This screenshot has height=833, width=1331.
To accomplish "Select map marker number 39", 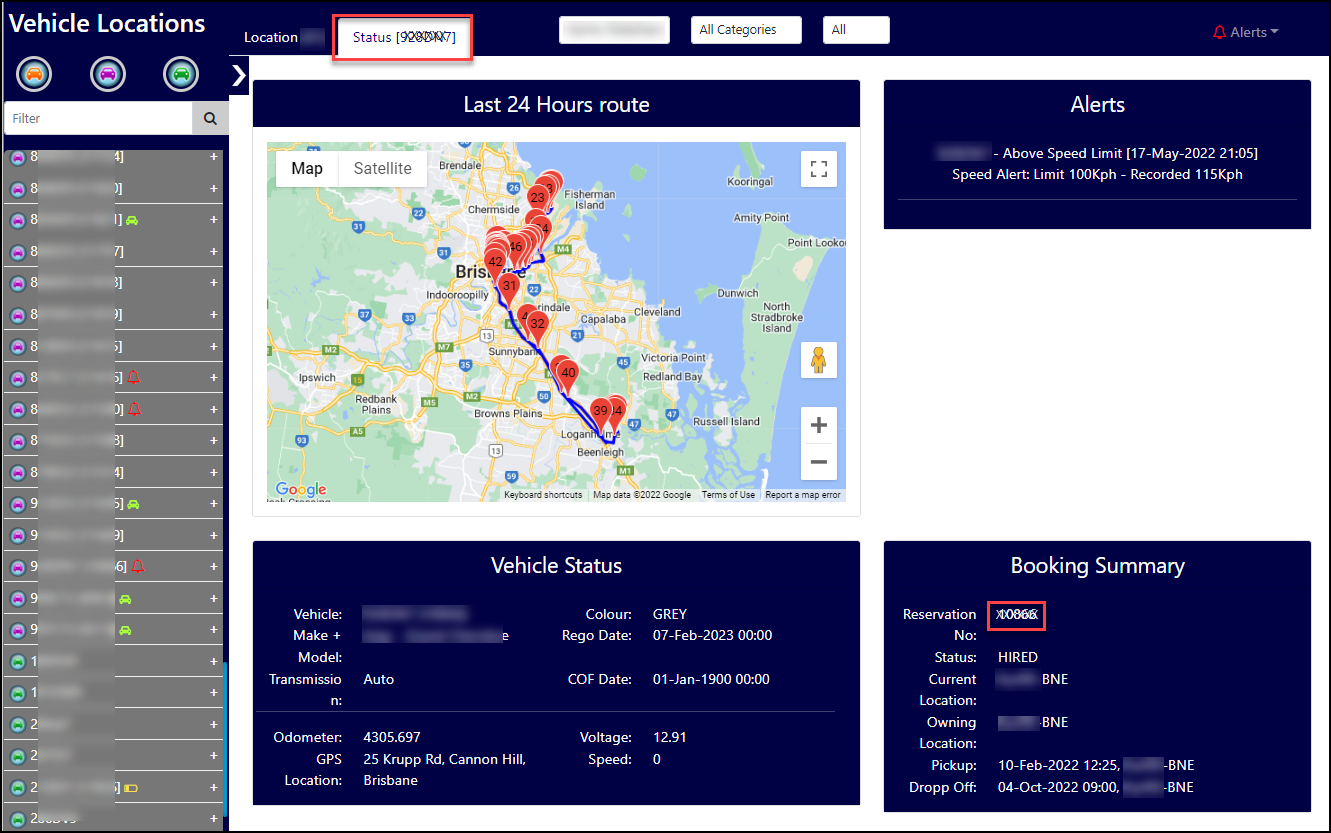I will pos(600,413).
